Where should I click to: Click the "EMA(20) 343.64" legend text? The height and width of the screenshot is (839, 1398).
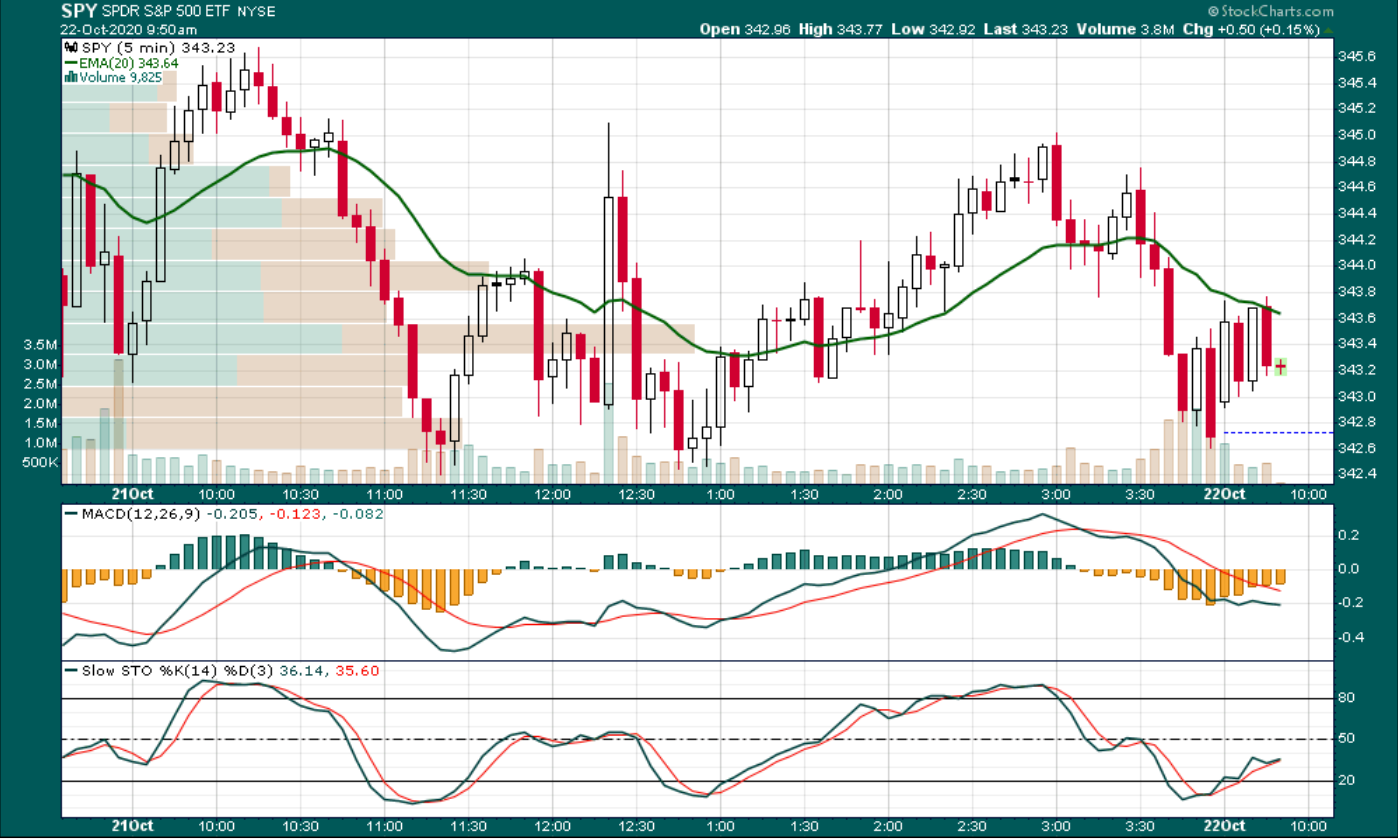point(128,63)
